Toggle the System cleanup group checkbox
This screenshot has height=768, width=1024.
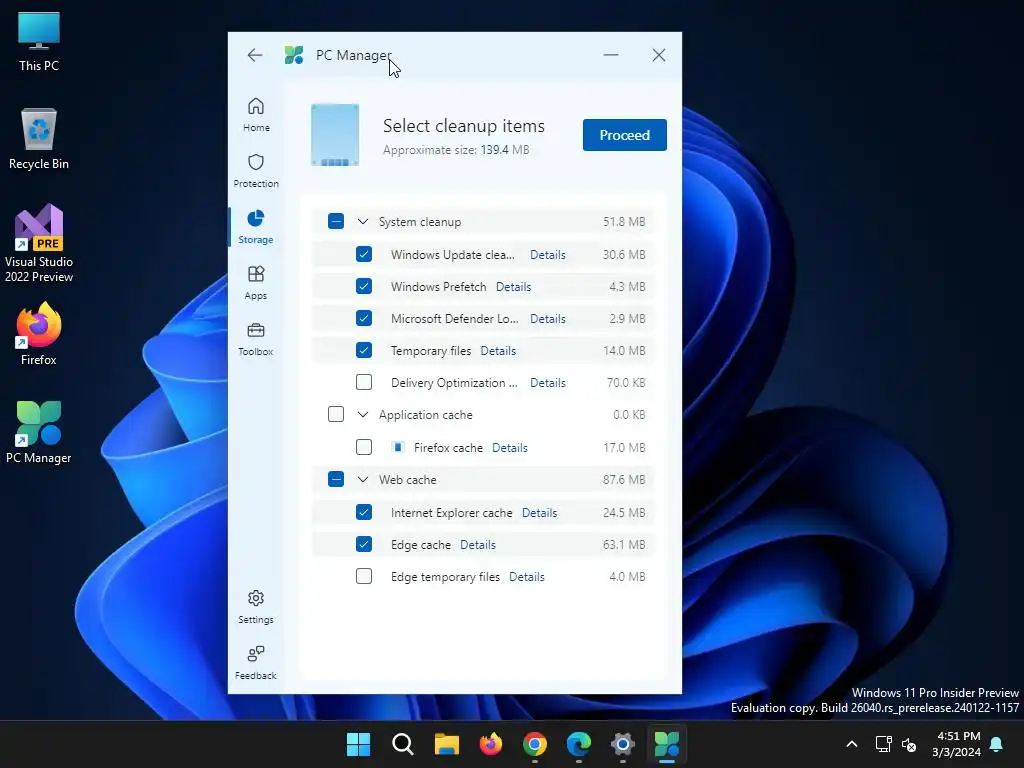click(x=336, y=221)
